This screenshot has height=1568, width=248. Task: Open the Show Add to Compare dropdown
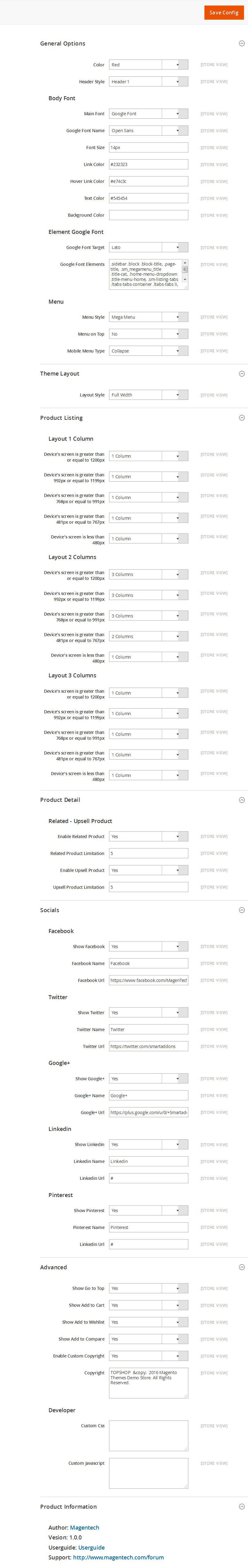tap(148, 1339)
